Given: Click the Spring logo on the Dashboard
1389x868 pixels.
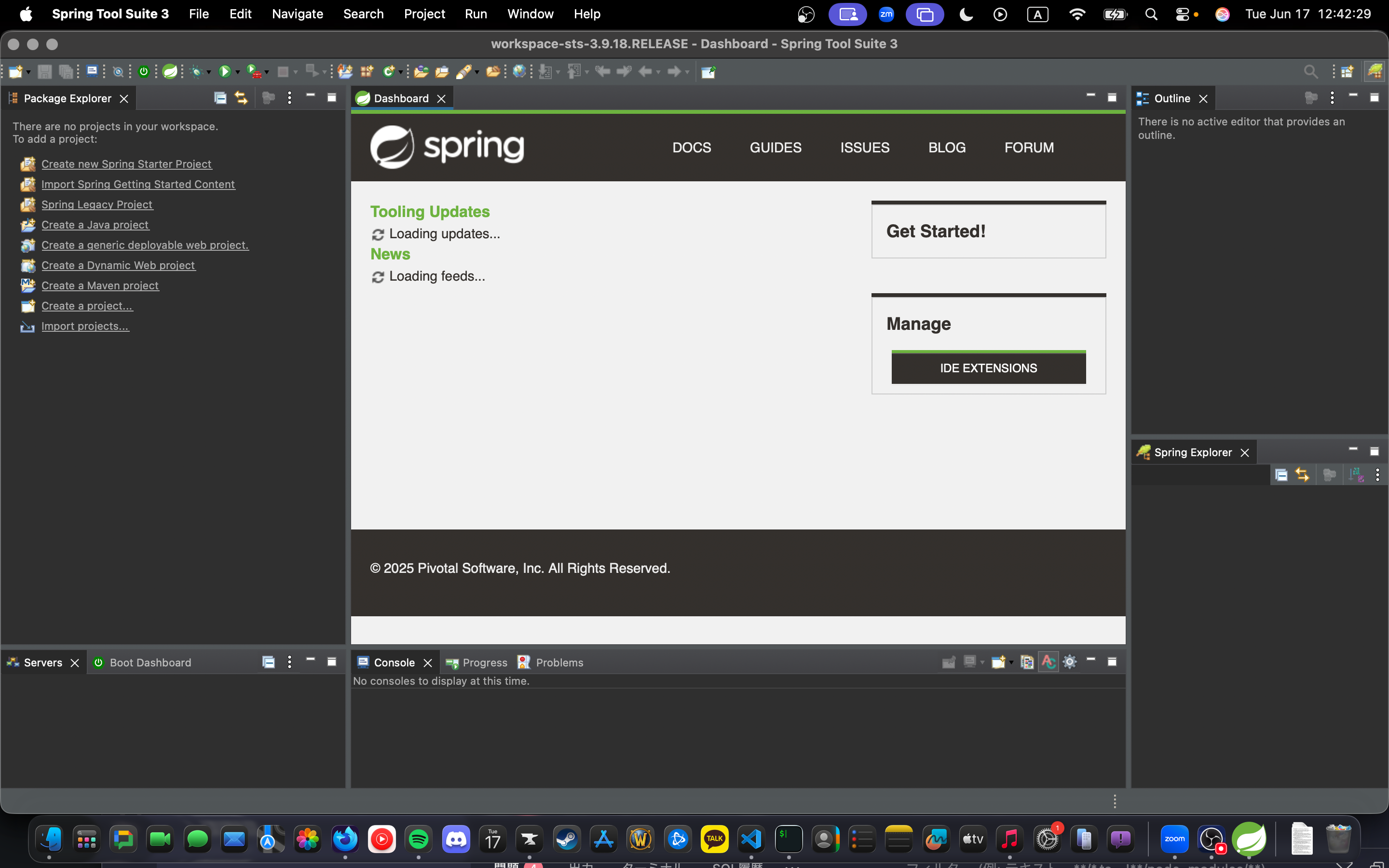Looking at the screenshot, I should point(447,147).
